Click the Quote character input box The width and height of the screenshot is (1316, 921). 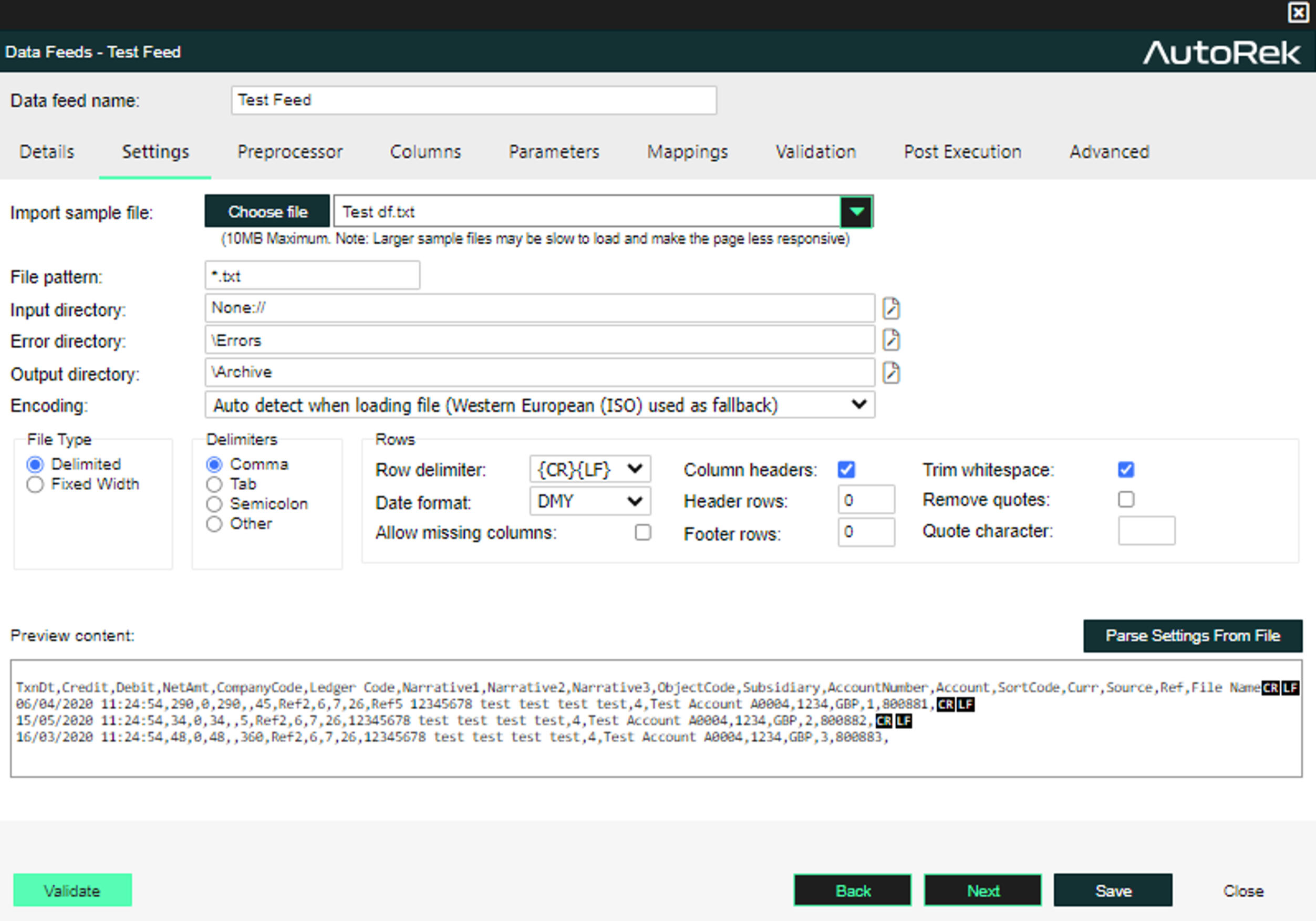click(1146, 531)
